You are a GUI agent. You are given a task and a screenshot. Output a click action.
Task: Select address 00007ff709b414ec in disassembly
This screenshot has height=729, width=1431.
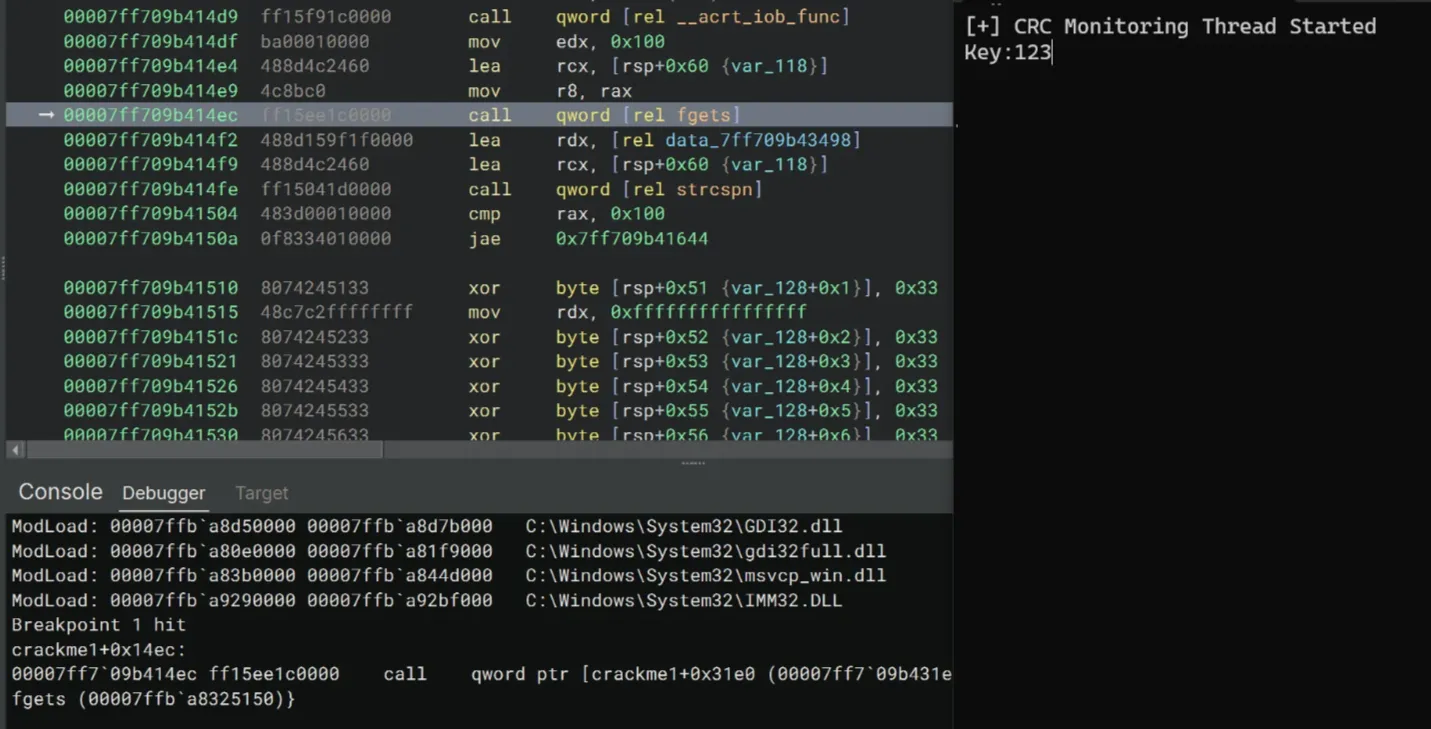click(150, 115)
